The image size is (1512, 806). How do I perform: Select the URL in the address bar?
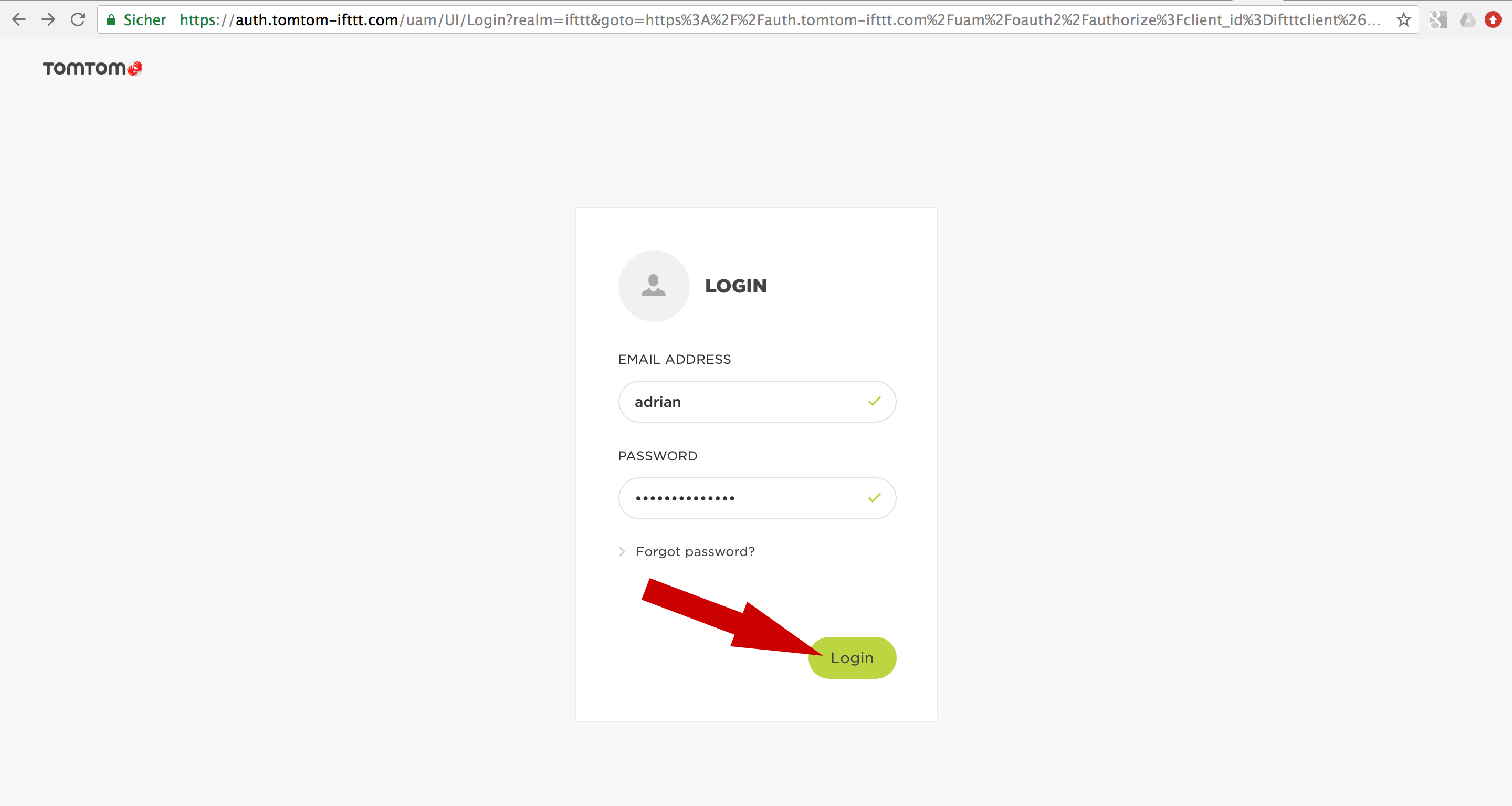coord(780,20)
